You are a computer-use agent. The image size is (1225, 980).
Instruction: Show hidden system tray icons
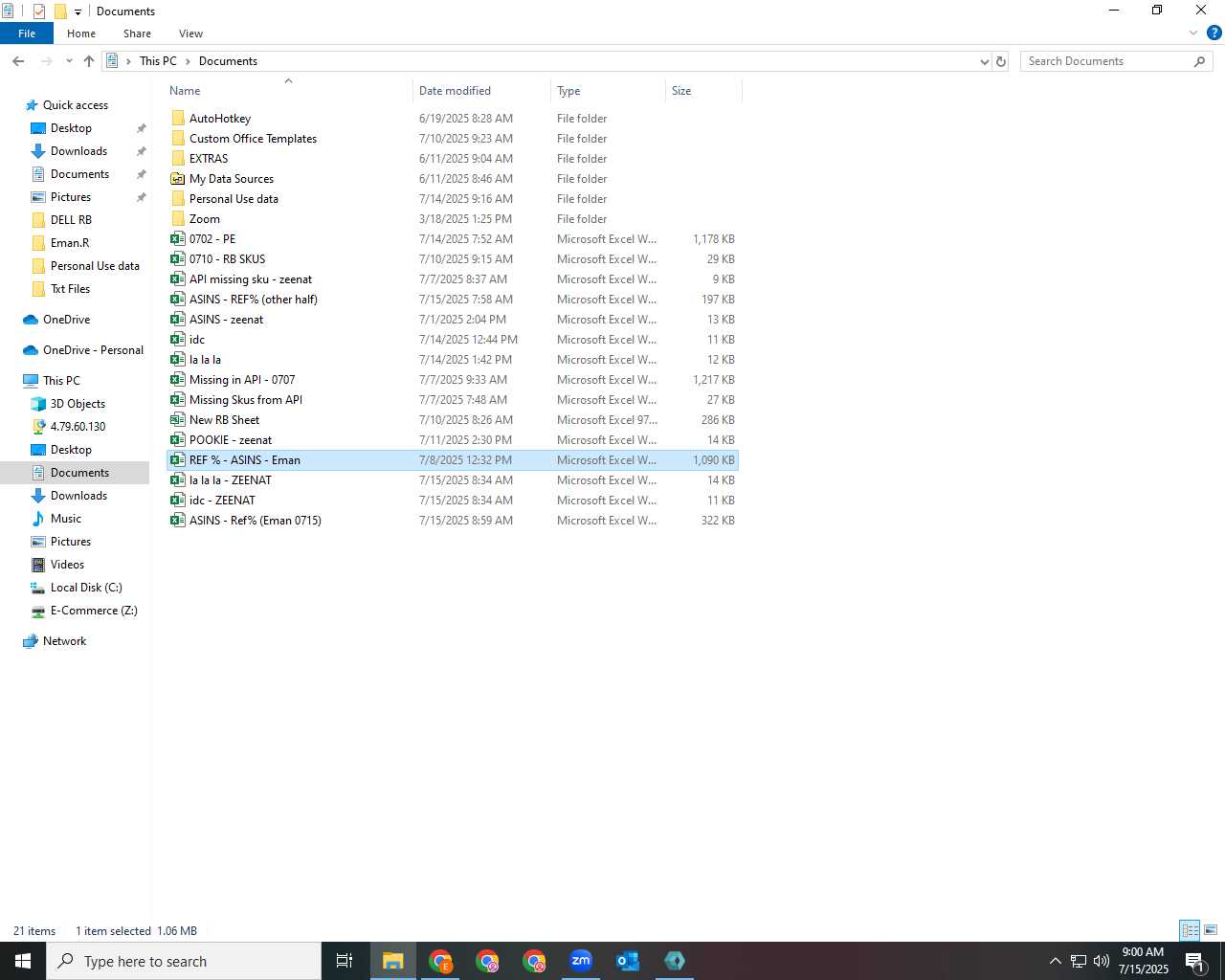(1055, 961)
